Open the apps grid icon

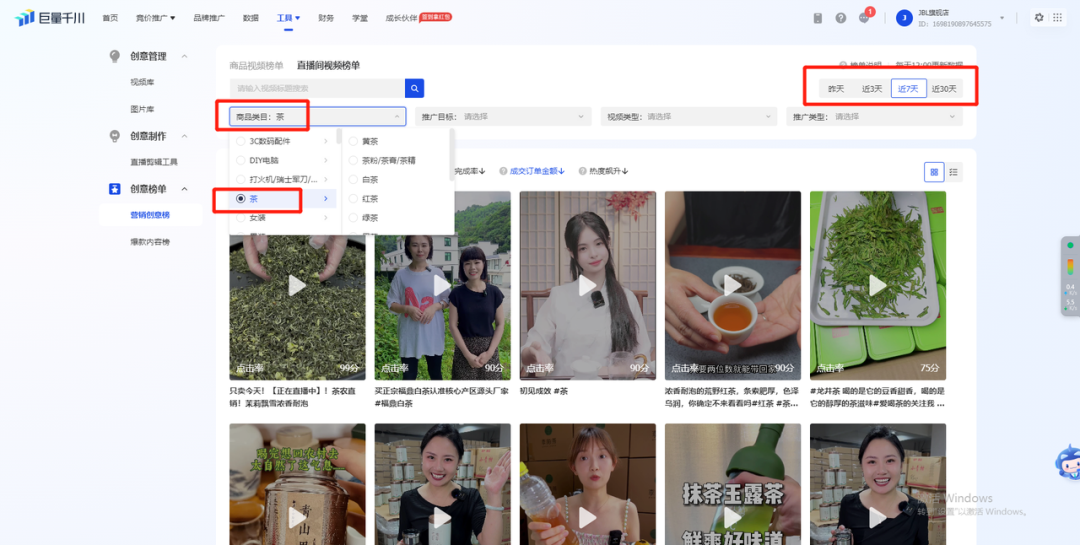(1057, 18)
